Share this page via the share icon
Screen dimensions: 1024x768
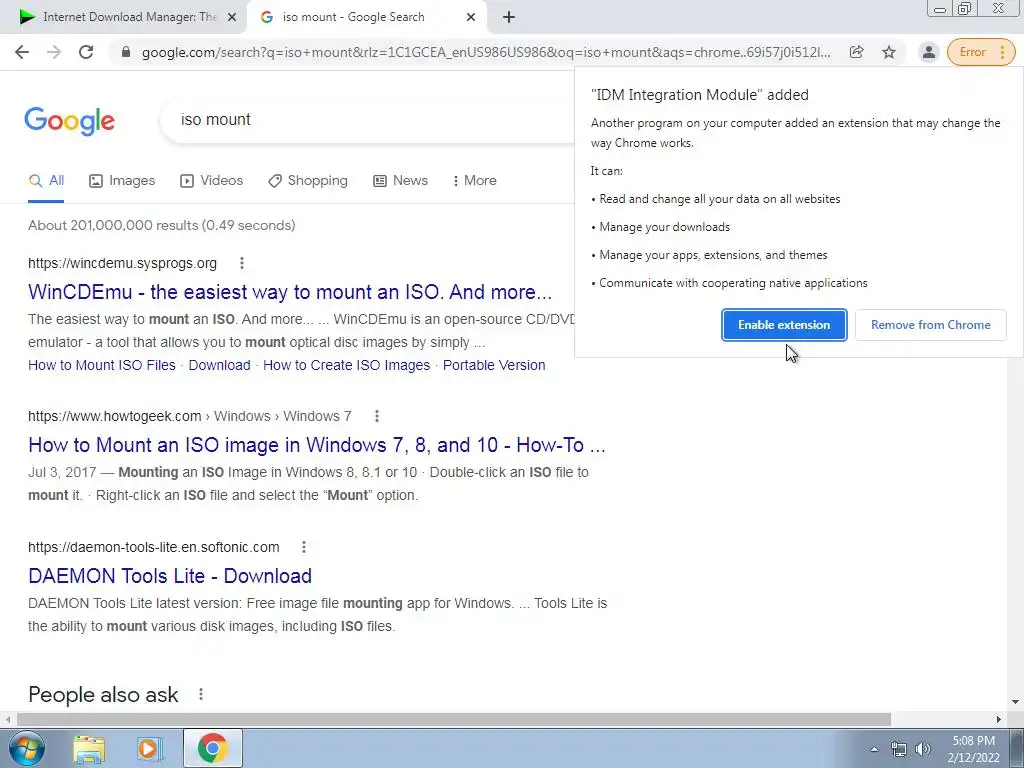click(x=856, y=52)
